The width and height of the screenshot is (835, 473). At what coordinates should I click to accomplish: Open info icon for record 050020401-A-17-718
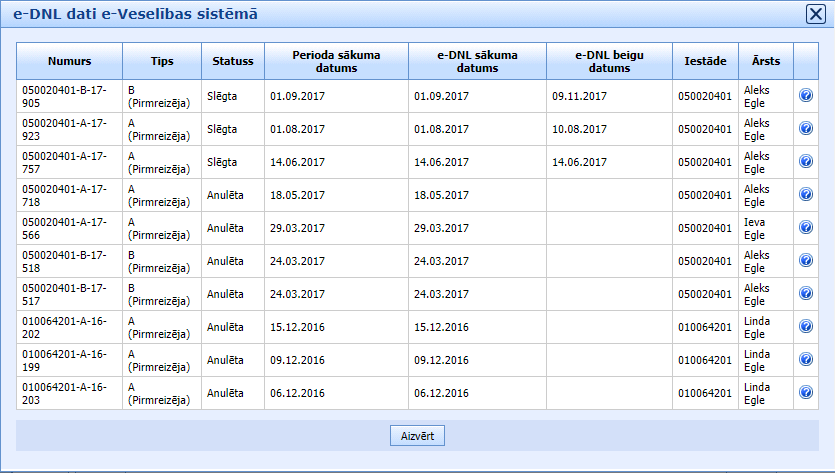[x=806, y=194]
